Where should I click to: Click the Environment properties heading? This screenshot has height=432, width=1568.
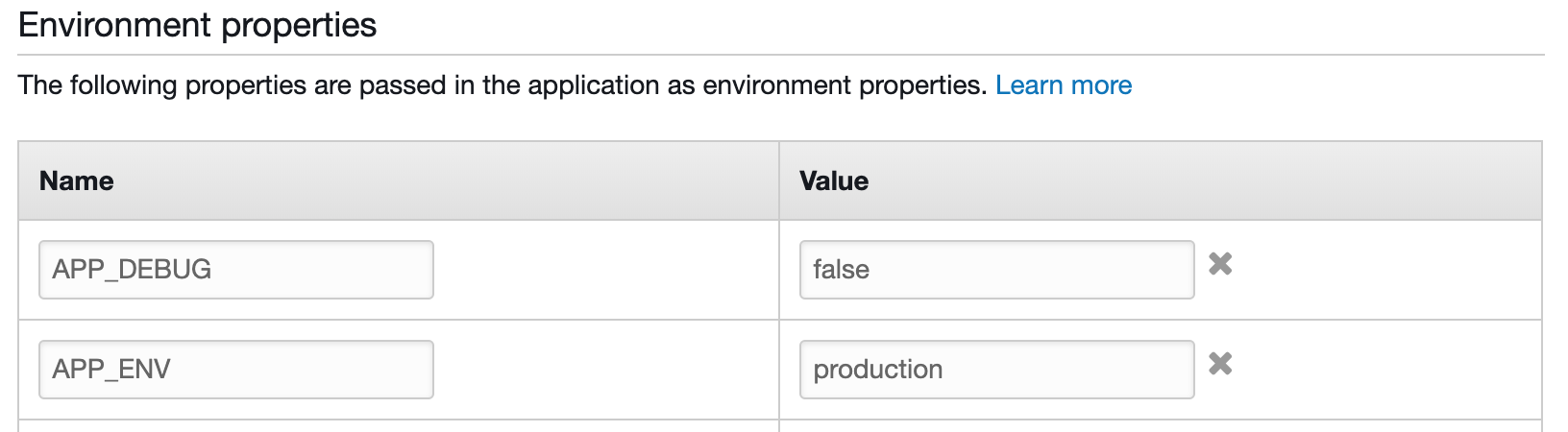click(198, 25)
